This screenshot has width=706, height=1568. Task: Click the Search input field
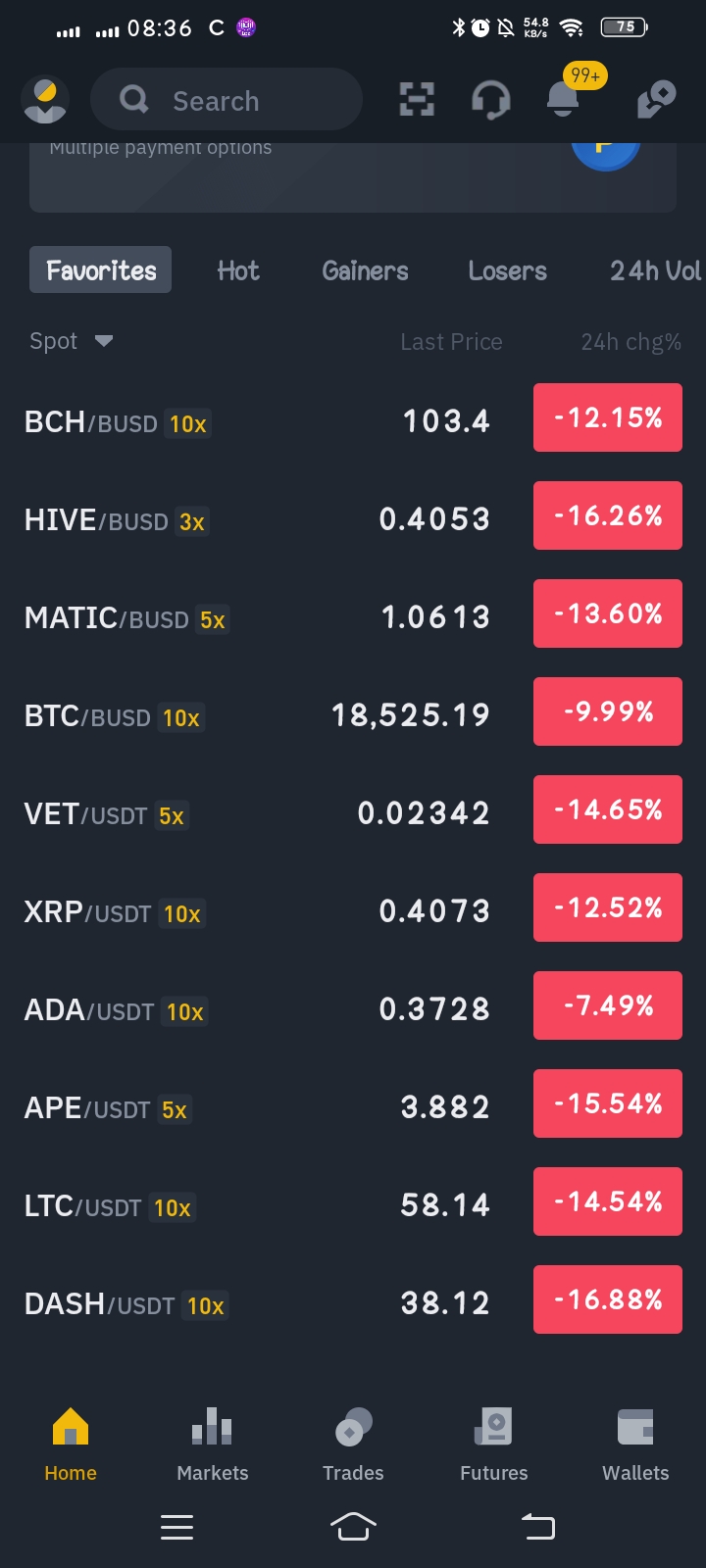[x=227, y=99]
